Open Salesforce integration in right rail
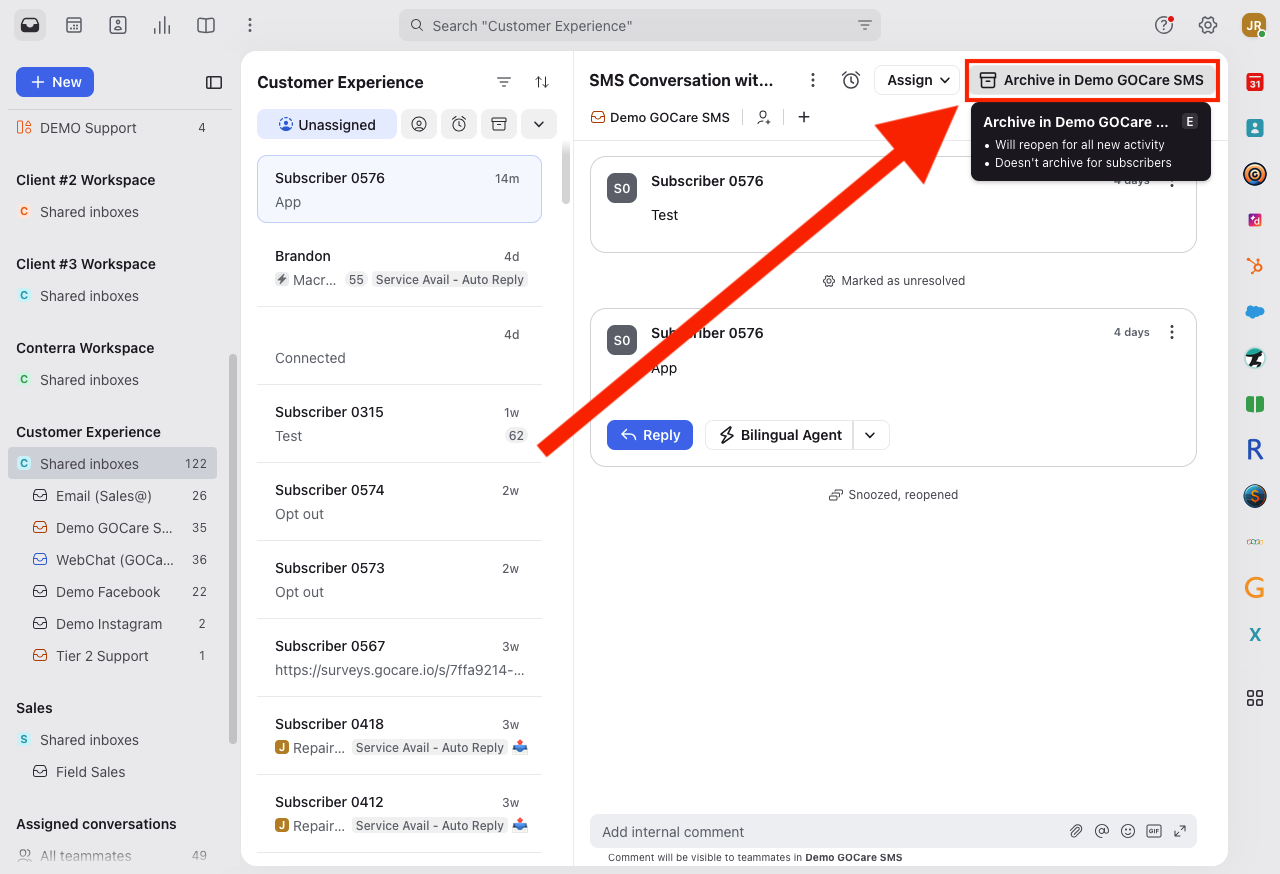The image size is (1280, 874). pos(1254,312)
